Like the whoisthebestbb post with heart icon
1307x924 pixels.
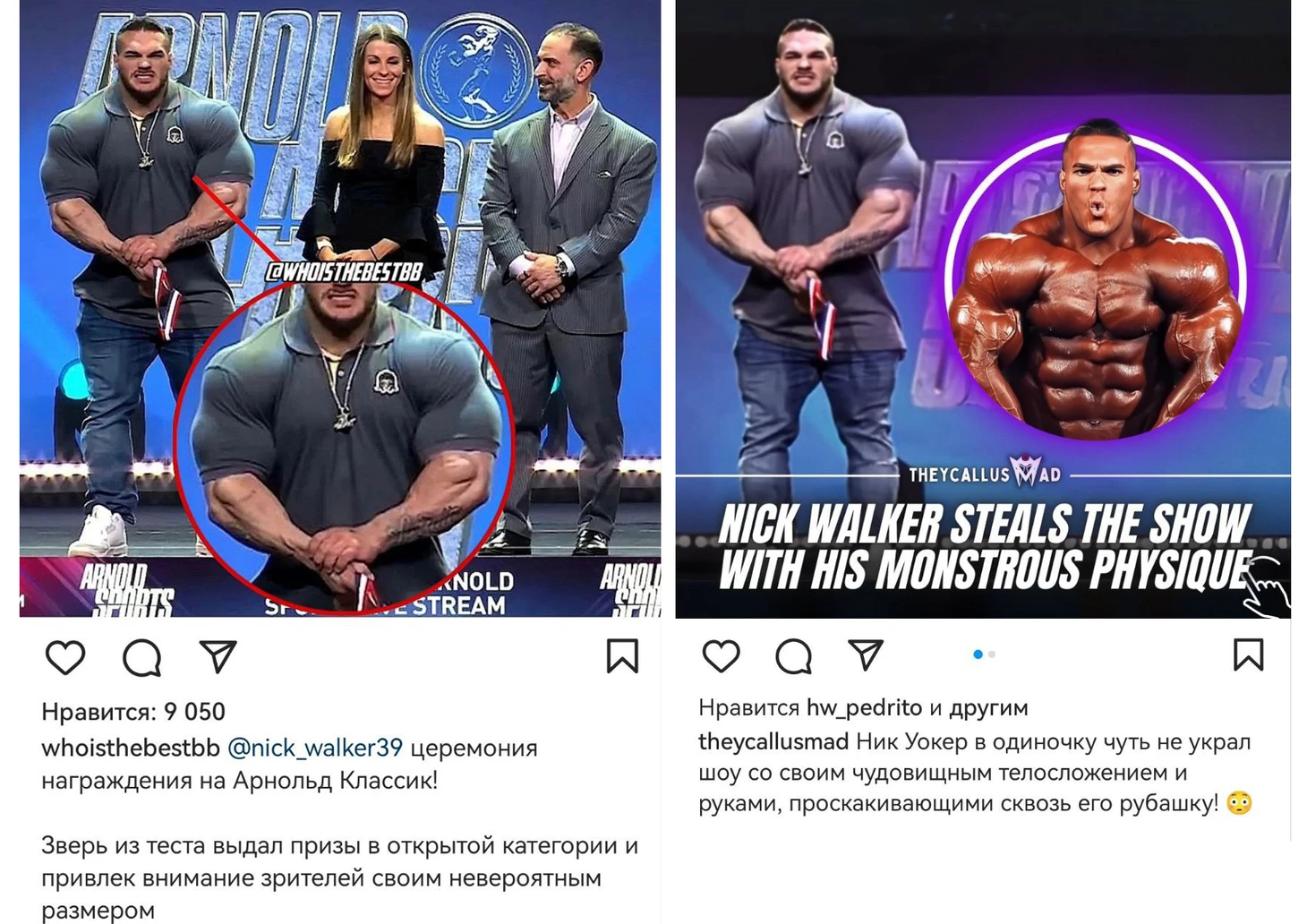[x=65, y=657]
